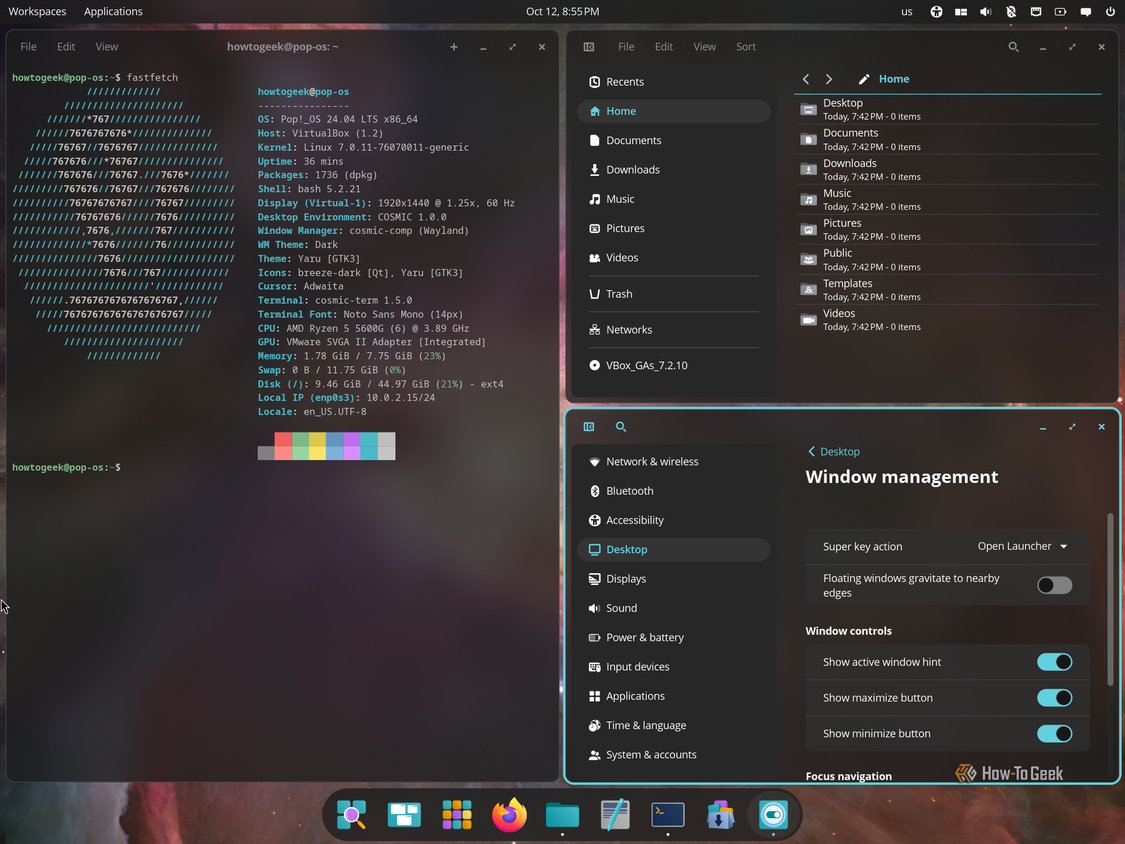The width and height of the screenshot is (1125, 844).
Task: Open the Applications button in top panel
Action: click(113, 11)
